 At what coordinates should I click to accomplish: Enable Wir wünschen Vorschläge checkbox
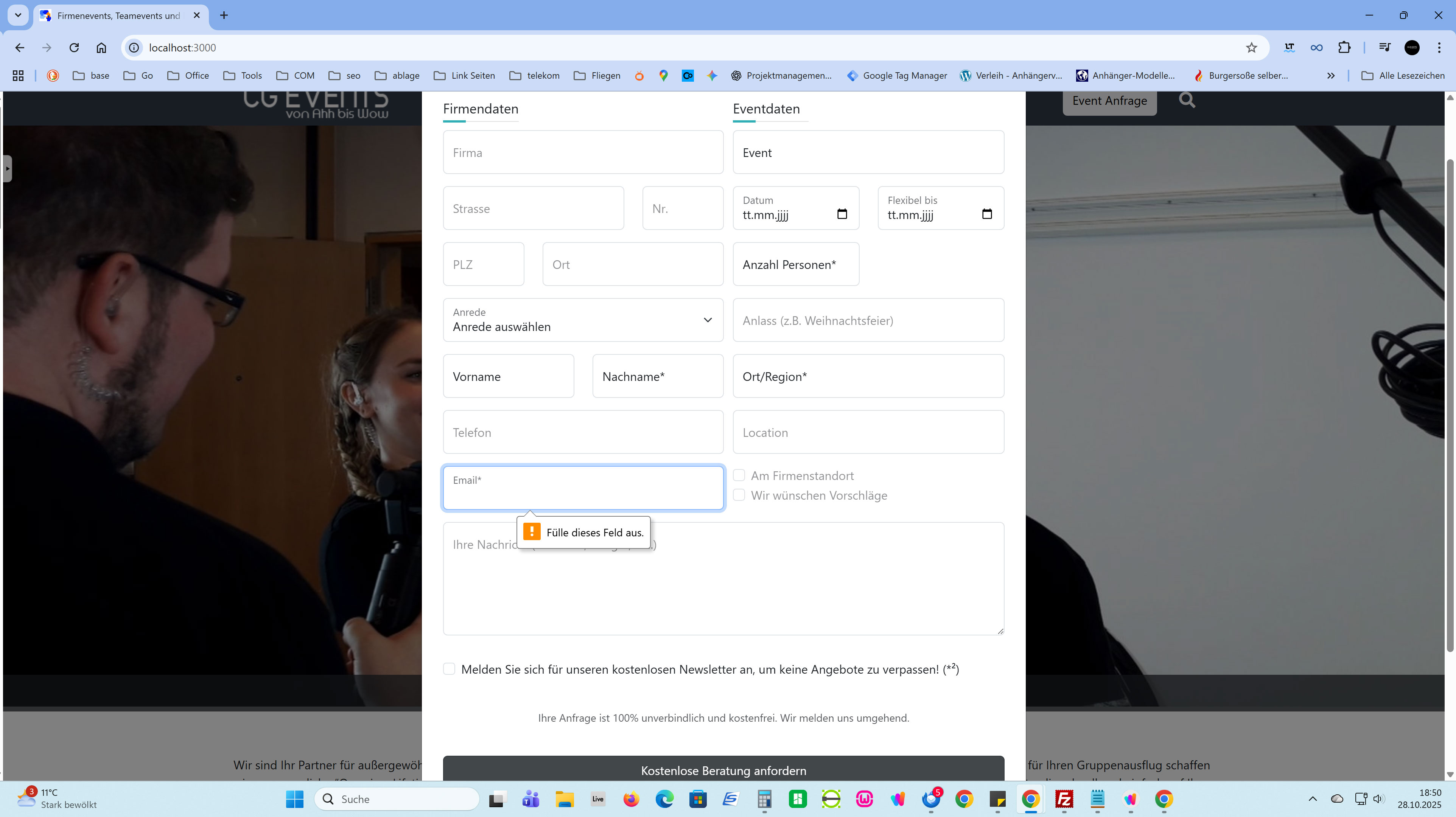point(739,495)
